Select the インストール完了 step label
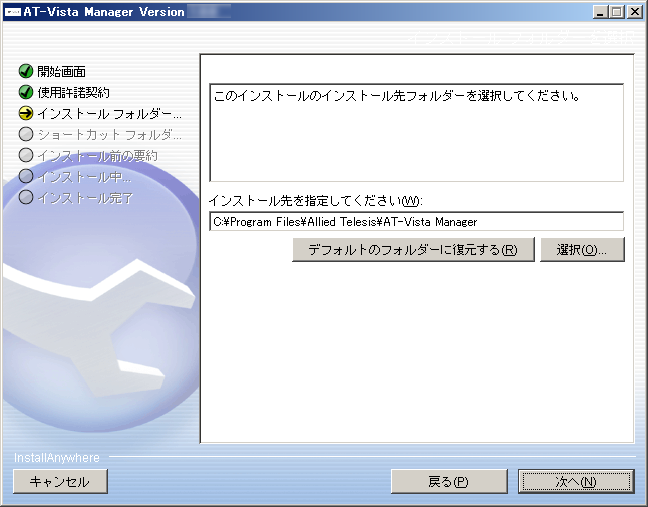This screenshot has width=648, height=507. tap(85, 198)
